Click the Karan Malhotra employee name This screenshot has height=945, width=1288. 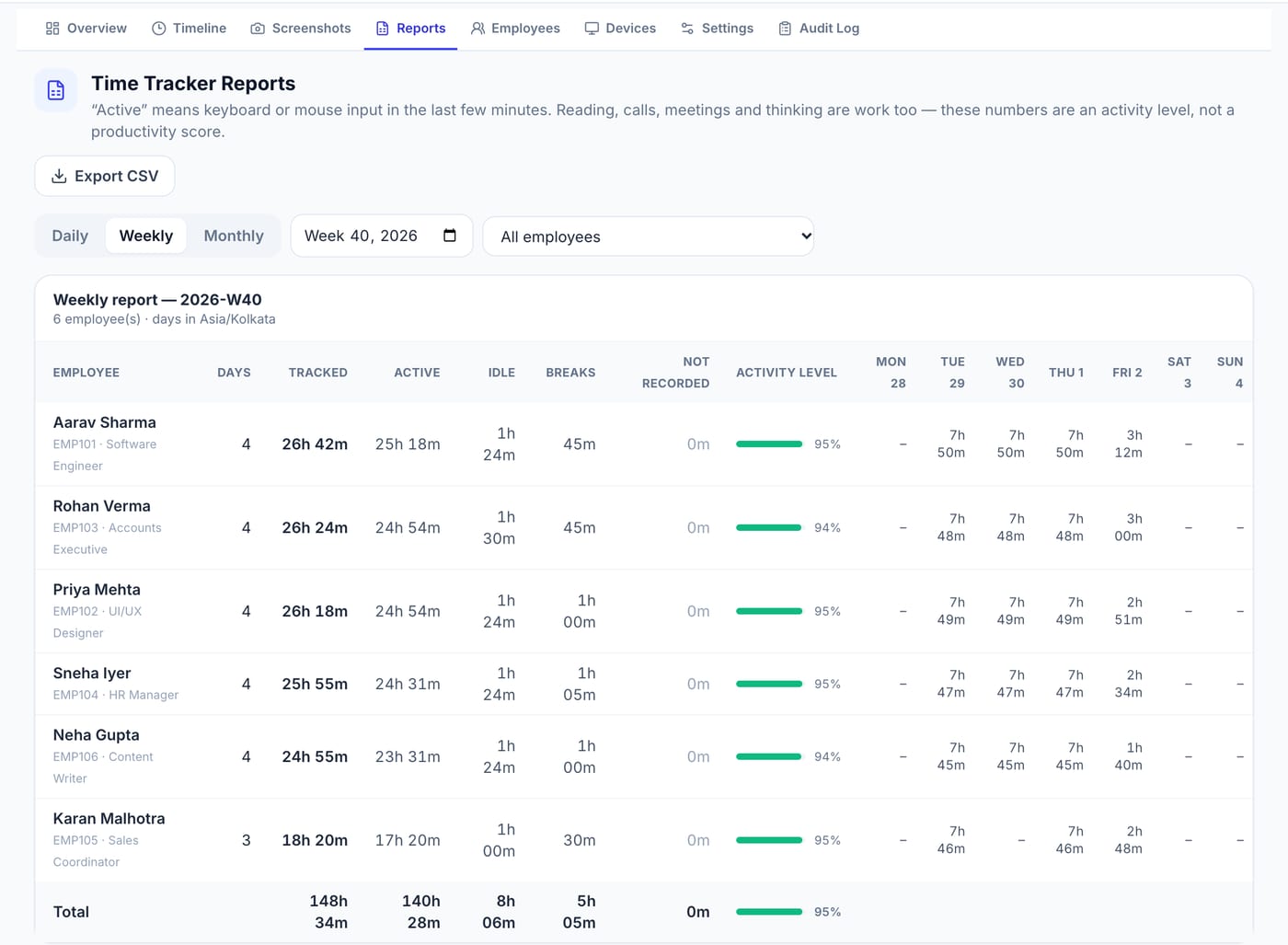pos(109,819)
